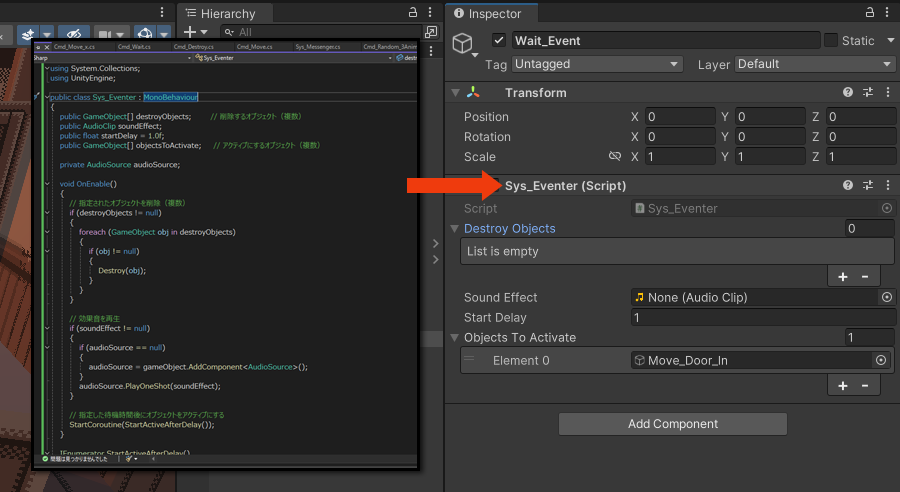Collapse the Destroy Objects list
Screen dimensions: 900x492
point(456,229)
